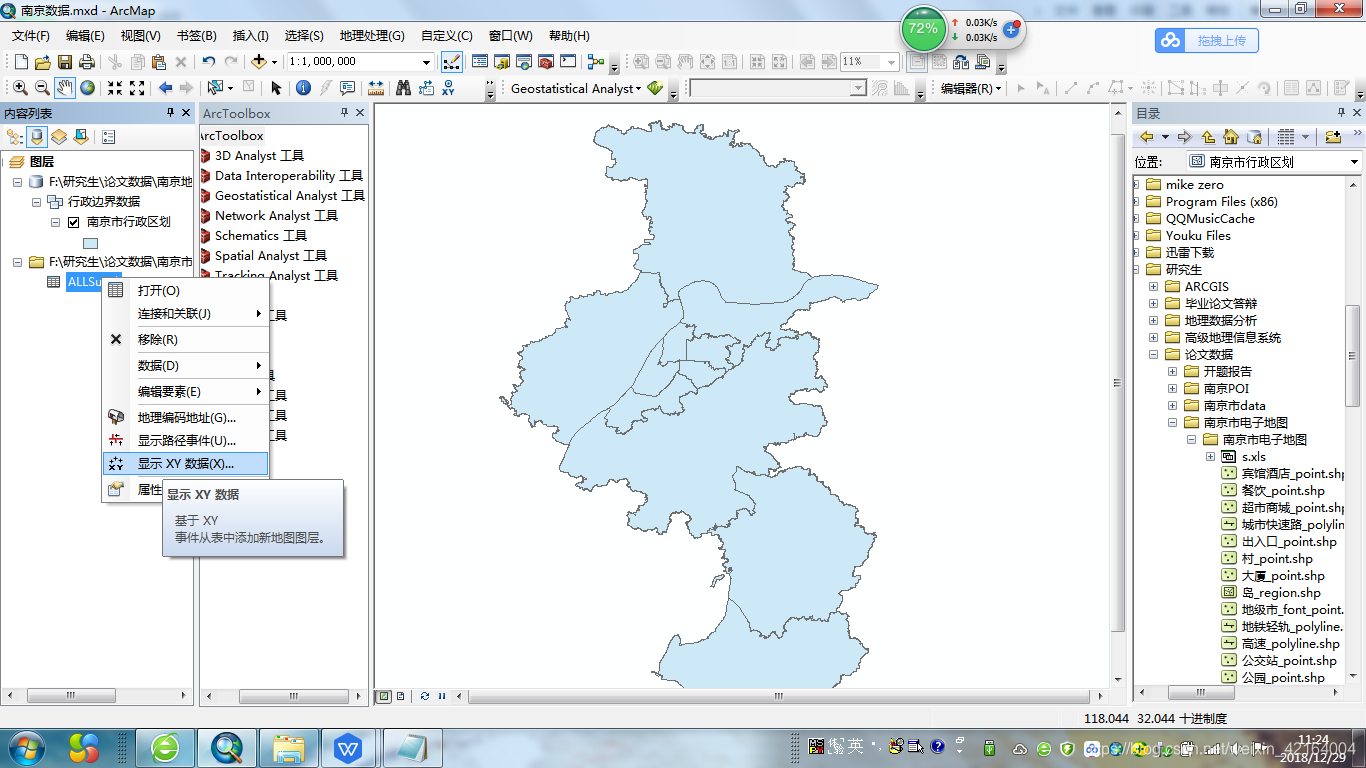The width and height of the screenshot is (1366, 768).
Task: Click the 南京市行政区划 symbol color swatch
Action: pos(91,243)
